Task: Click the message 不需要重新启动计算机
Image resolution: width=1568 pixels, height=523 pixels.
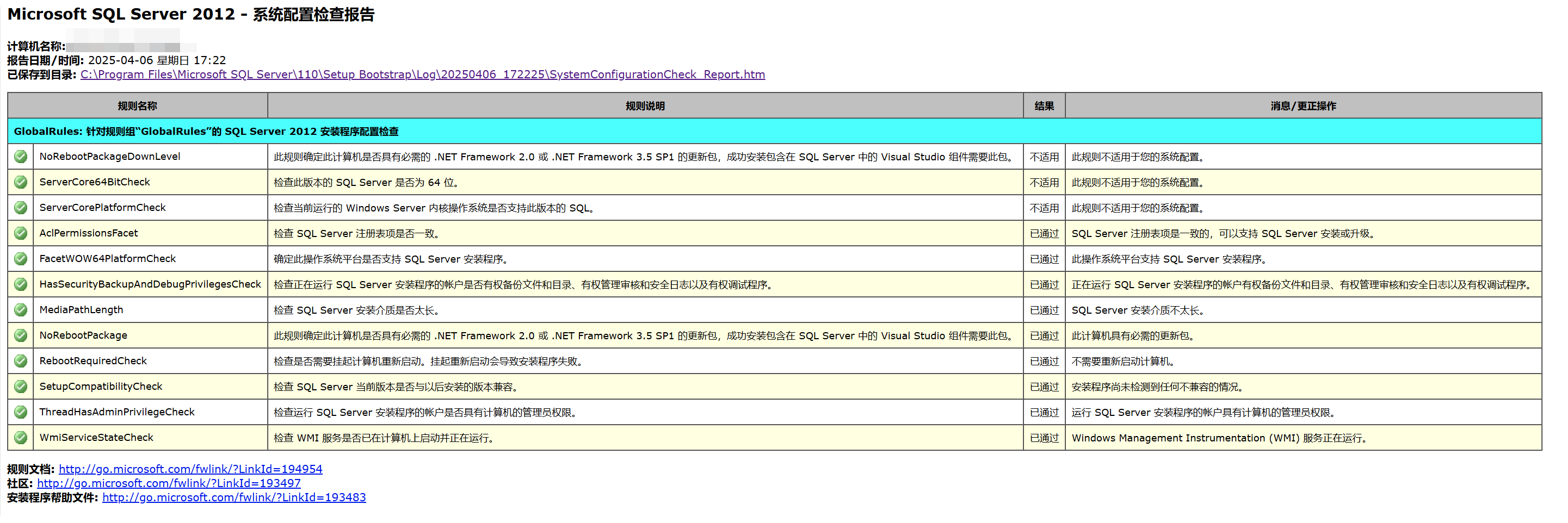Action: tap(1123, 361)
